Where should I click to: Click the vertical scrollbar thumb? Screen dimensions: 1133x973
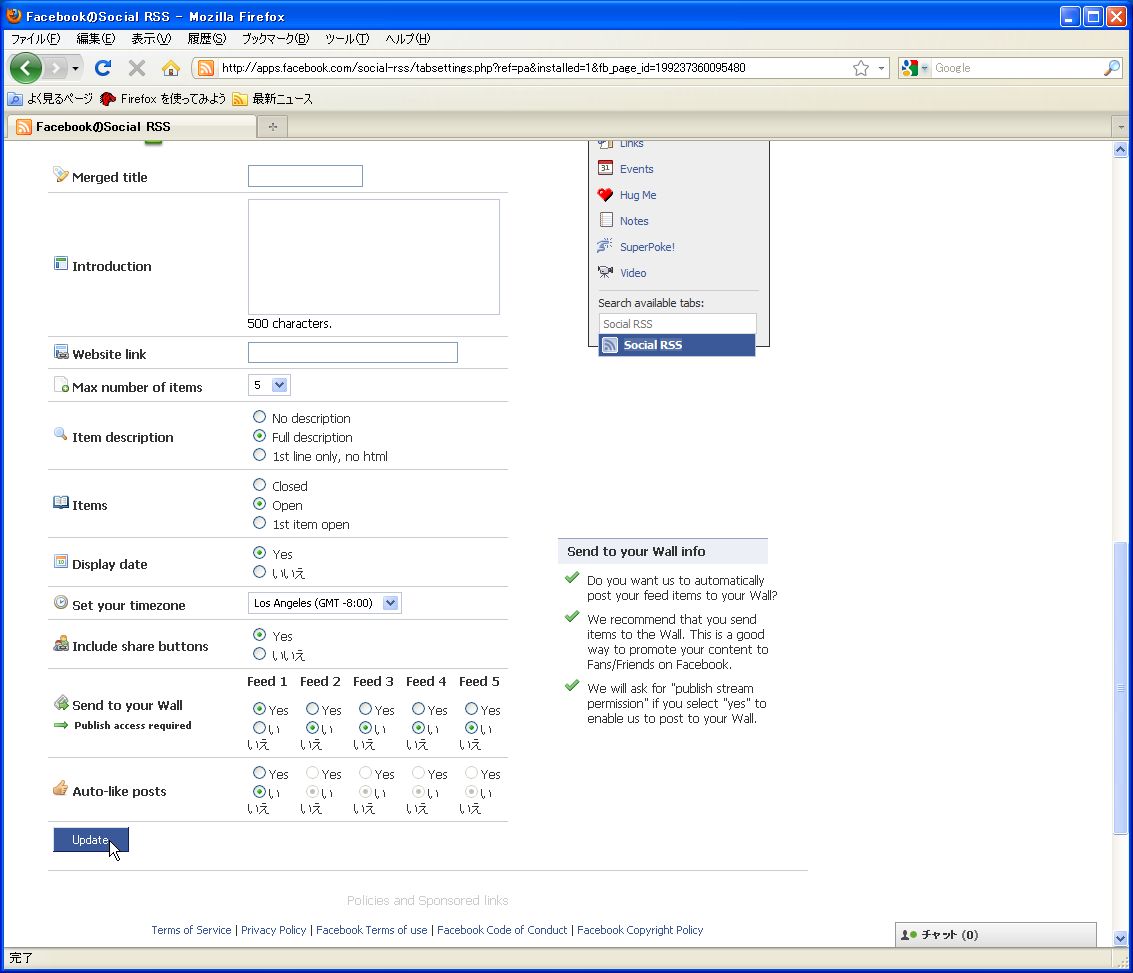coord(1120,686)
